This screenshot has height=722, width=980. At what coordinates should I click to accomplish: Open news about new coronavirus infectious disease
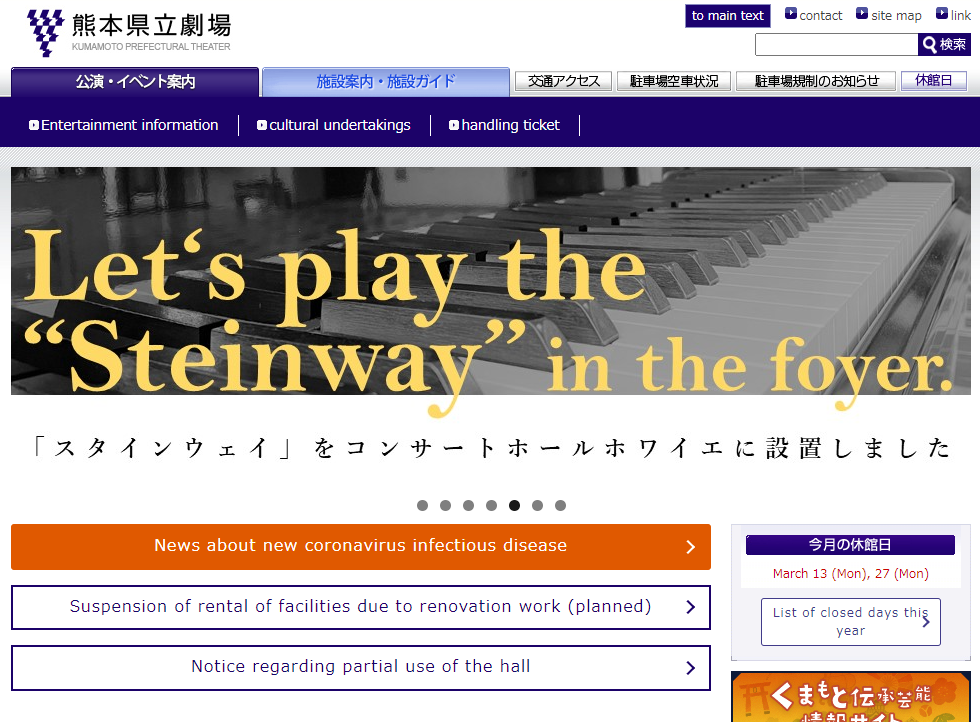(x=361, y=546)
